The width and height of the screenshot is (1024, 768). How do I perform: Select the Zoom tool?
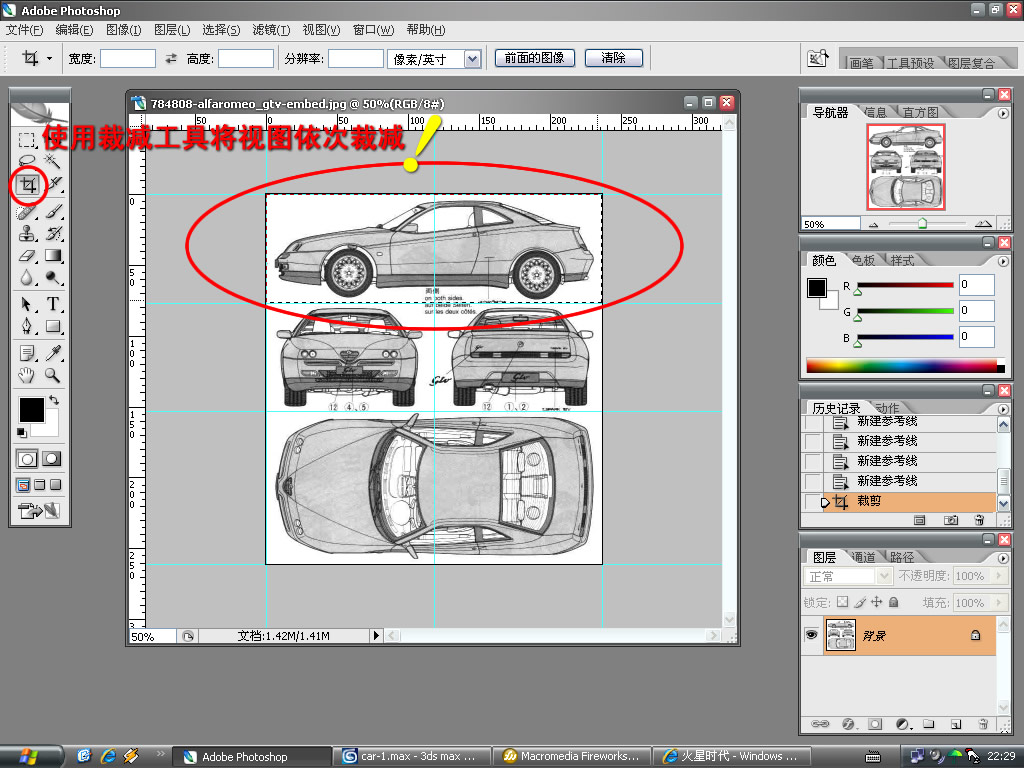54,376
